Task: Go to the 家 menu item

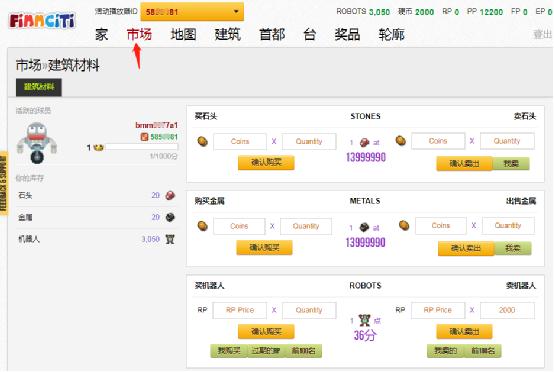Action: click(x=101, y=35)
